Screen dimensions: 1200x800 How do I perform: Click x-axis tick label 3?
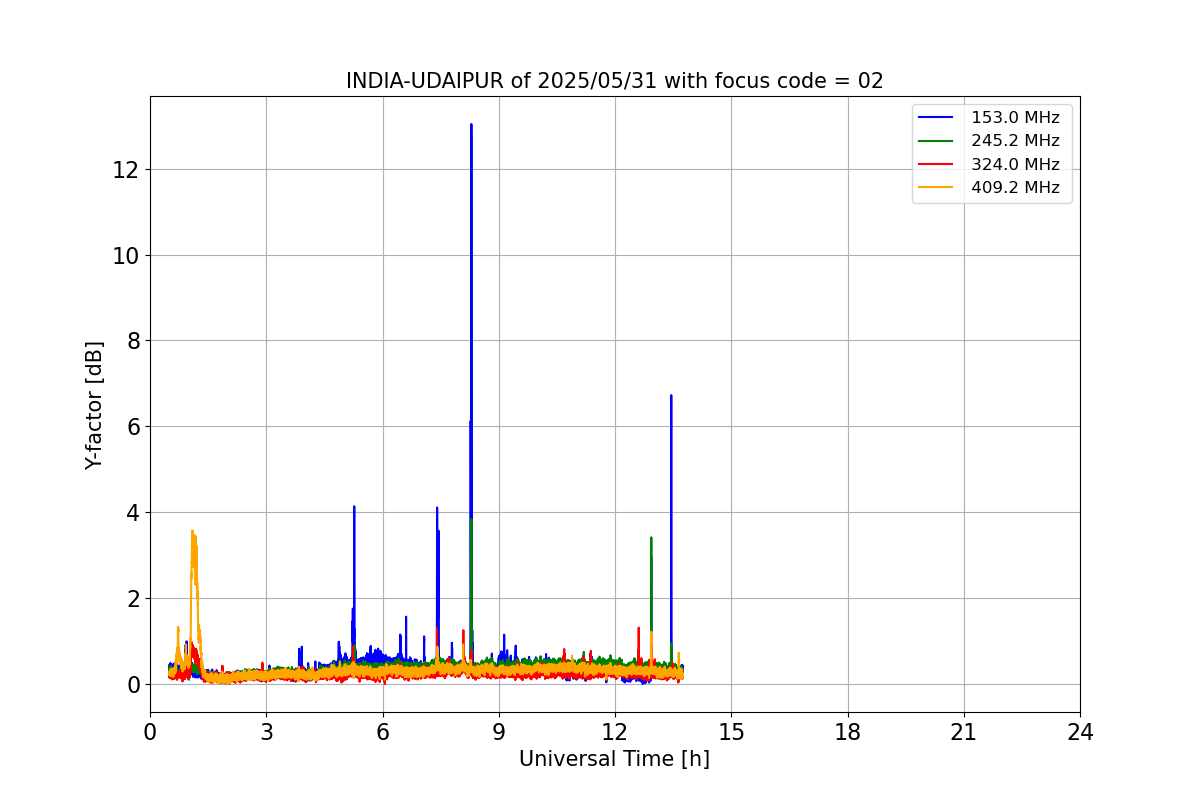tap(266, 732)
